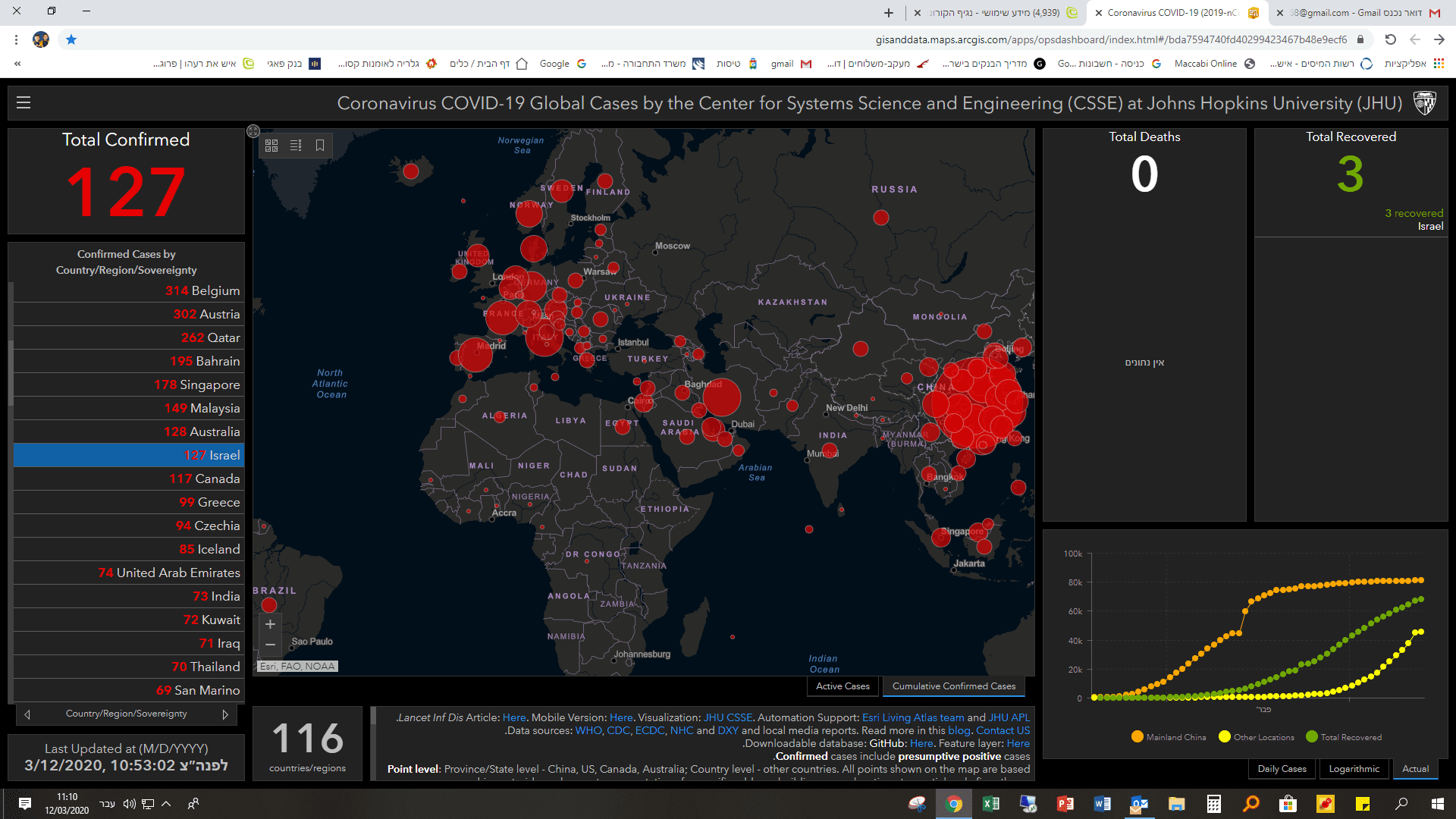1456x819 pixels.
Task: Go to previous Country/Region list page
Action: (27, 714)
